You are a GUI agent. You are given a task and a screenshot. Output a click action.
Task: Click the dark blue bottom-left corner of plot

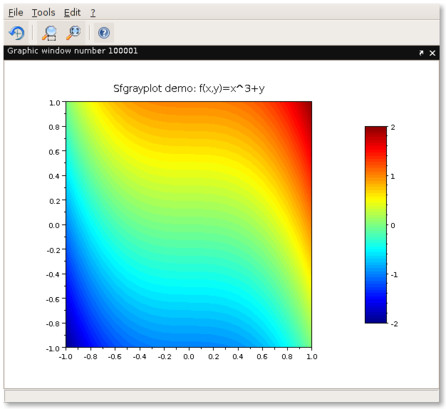click(x=72, y=341)
